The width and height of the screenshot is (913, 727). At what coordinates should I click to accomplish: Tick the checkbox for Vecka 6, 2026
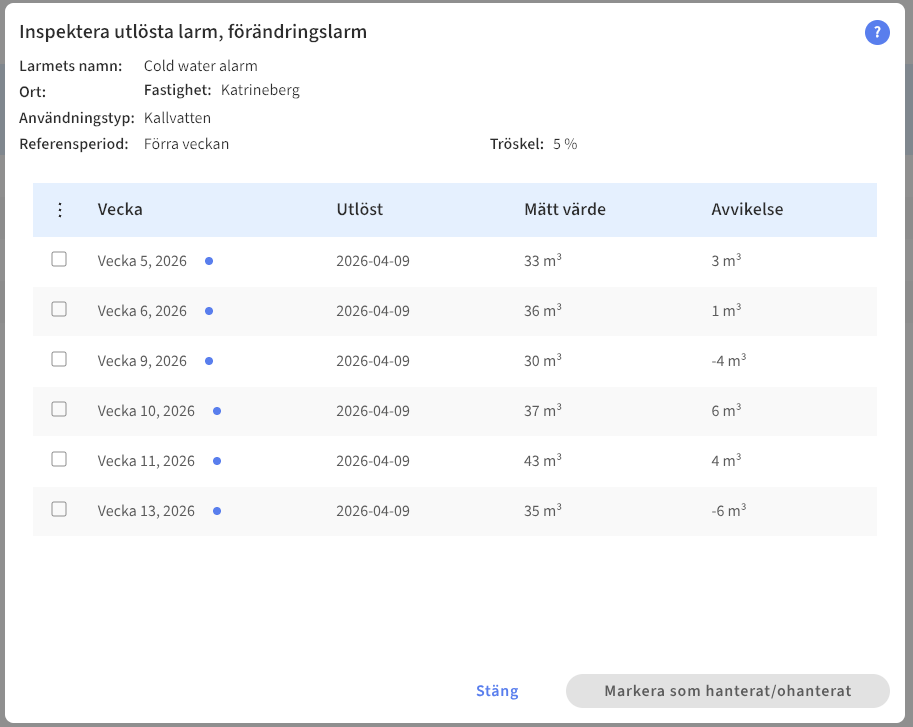(x=59, y=309)
